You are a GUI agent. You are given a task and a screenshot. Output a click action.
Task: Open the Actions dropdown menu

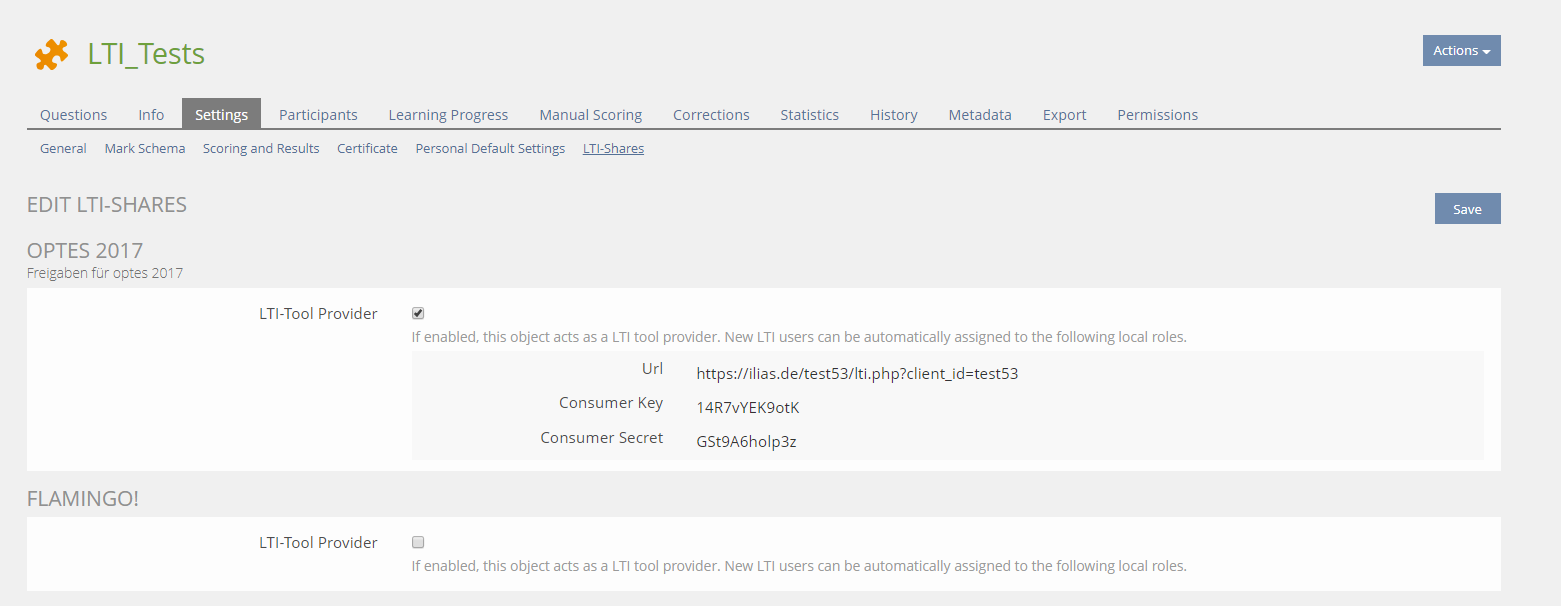coord(1461,51)
